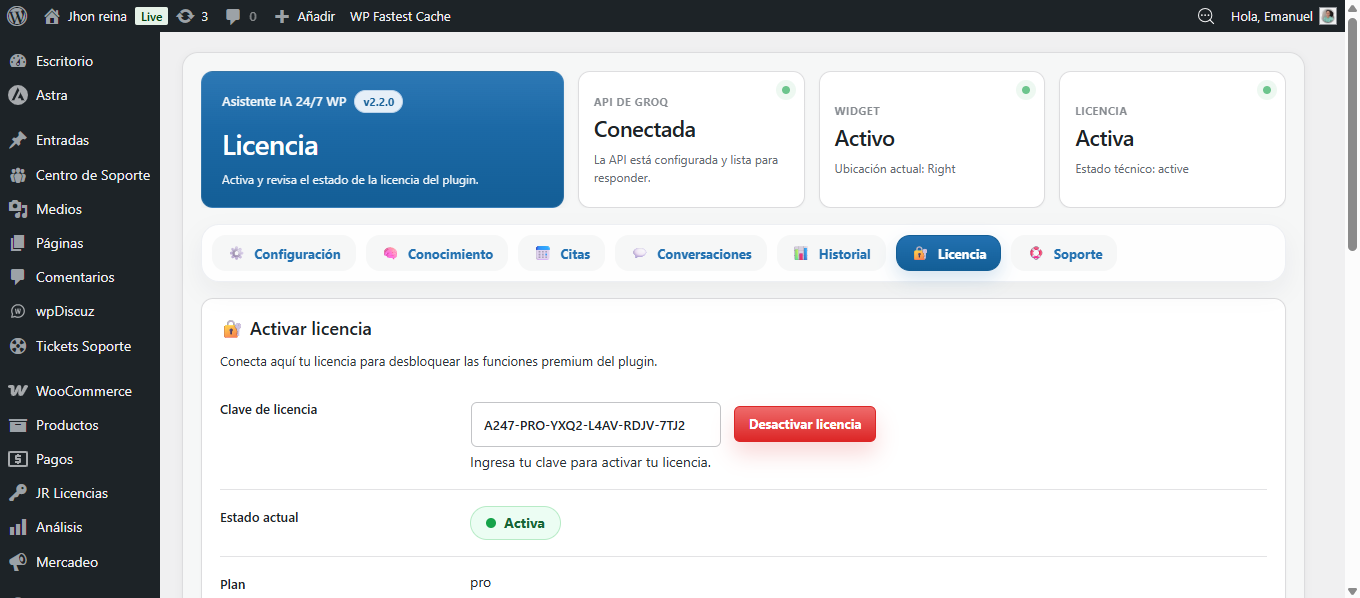Click the gear icon on Configuración tab
Screen dimensions: 1360x598
[x=236, y=254]
